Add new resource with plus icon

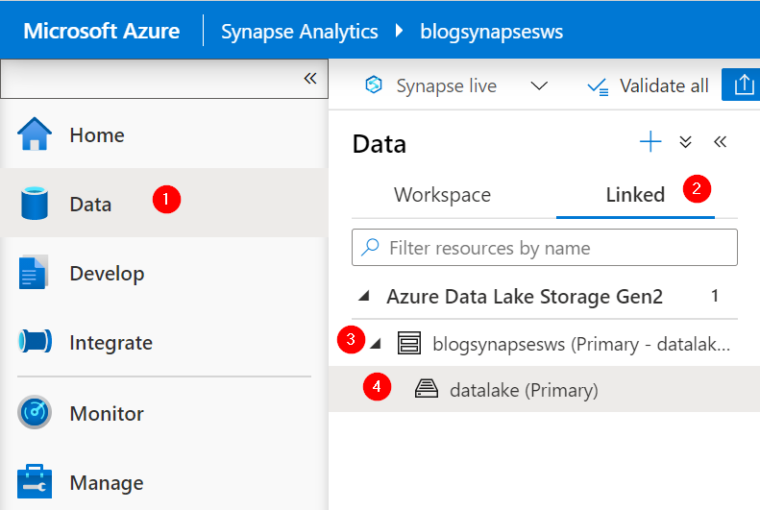point(650,142)
